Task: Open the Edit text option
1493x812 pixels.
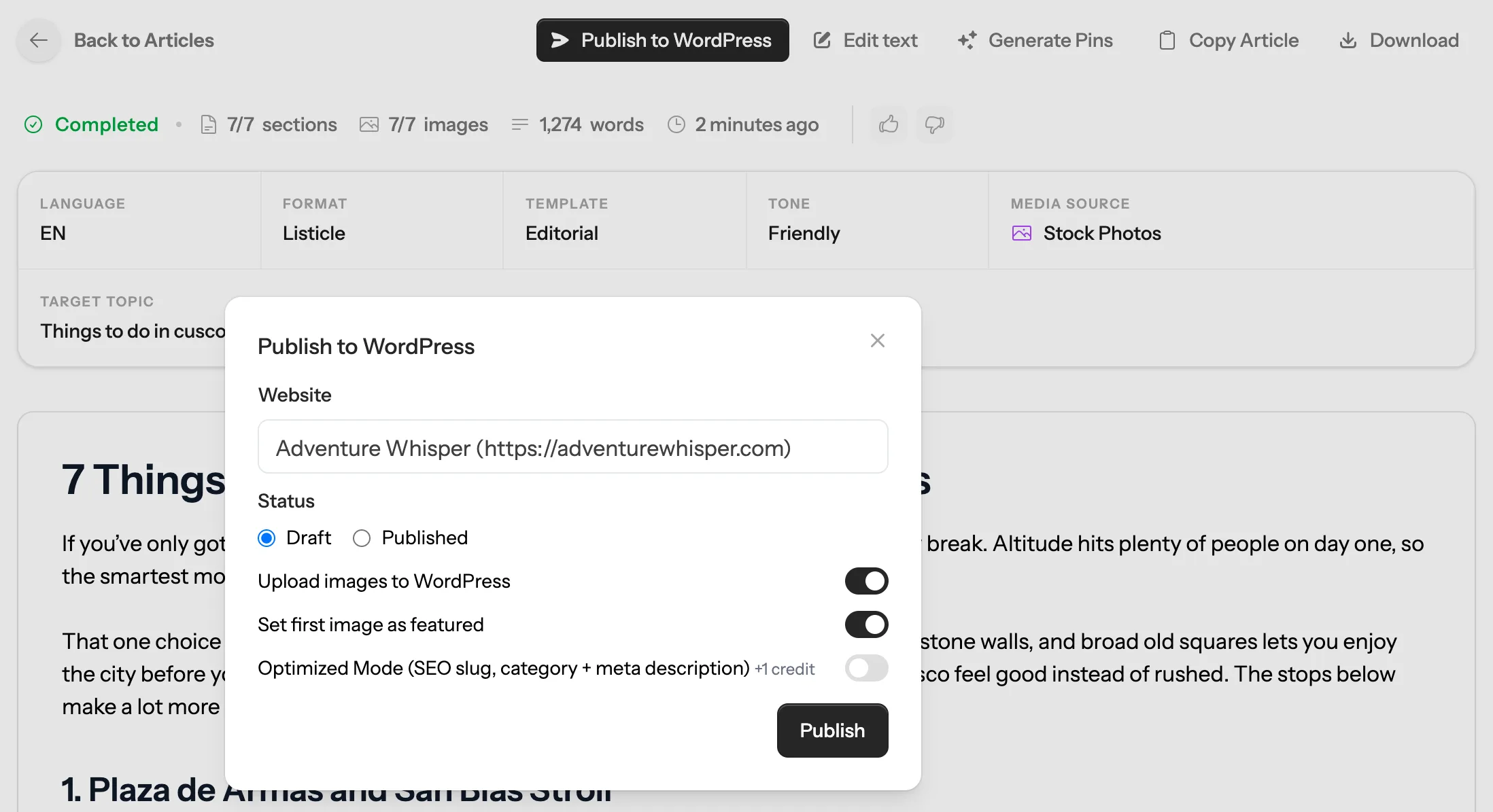Action: pyautogui.click(x=865, y=40)
